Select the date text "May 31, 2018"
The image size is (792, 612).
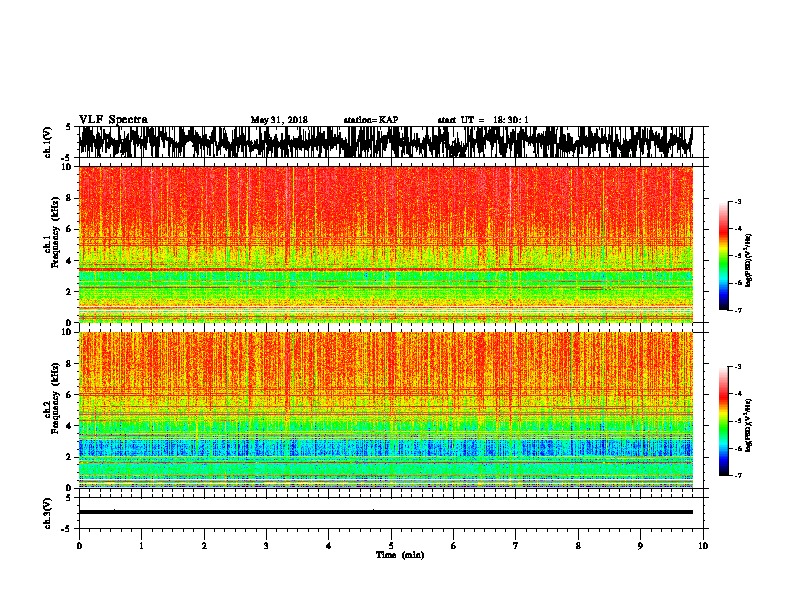(x=279, y=120)
